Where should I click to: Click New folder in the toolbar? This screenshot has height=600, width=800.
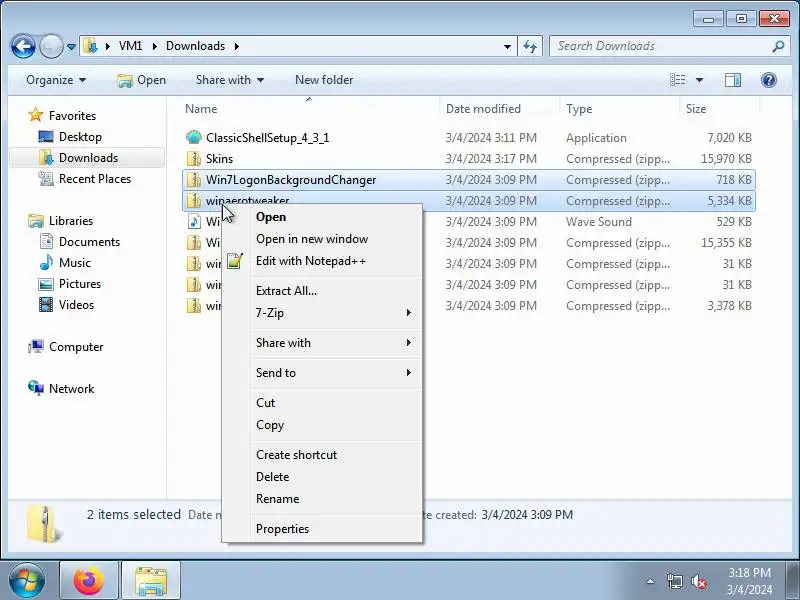click(324, 80)
